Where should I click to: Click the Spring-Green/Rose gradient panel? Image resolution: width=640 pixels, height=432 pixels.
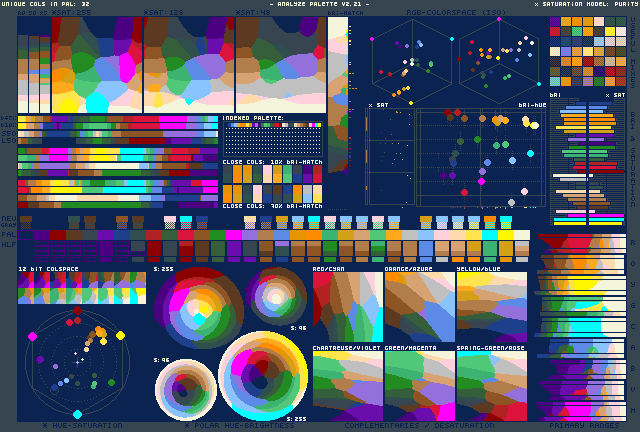(x=491, y=385)
